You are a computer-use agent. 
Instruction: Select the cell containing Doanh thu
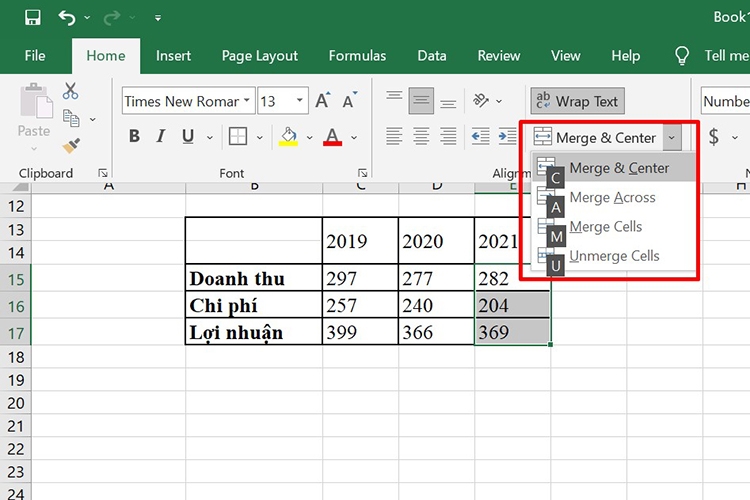[x=254, y=278]
